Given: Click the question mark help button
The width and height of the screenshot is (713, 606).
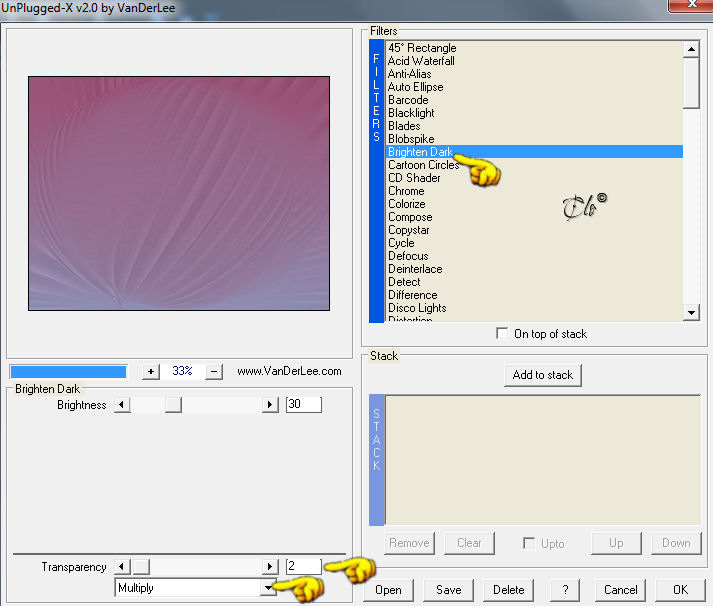Looking at the screenshot, I should point(565,590).
